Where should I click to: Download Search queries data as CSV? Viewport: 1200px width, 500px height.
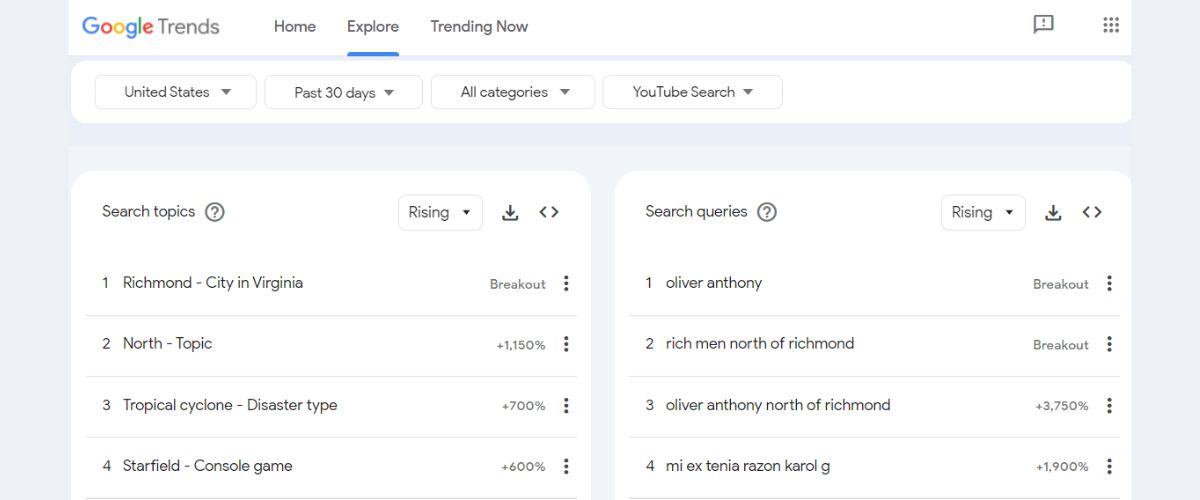[x=1053, y=212]
